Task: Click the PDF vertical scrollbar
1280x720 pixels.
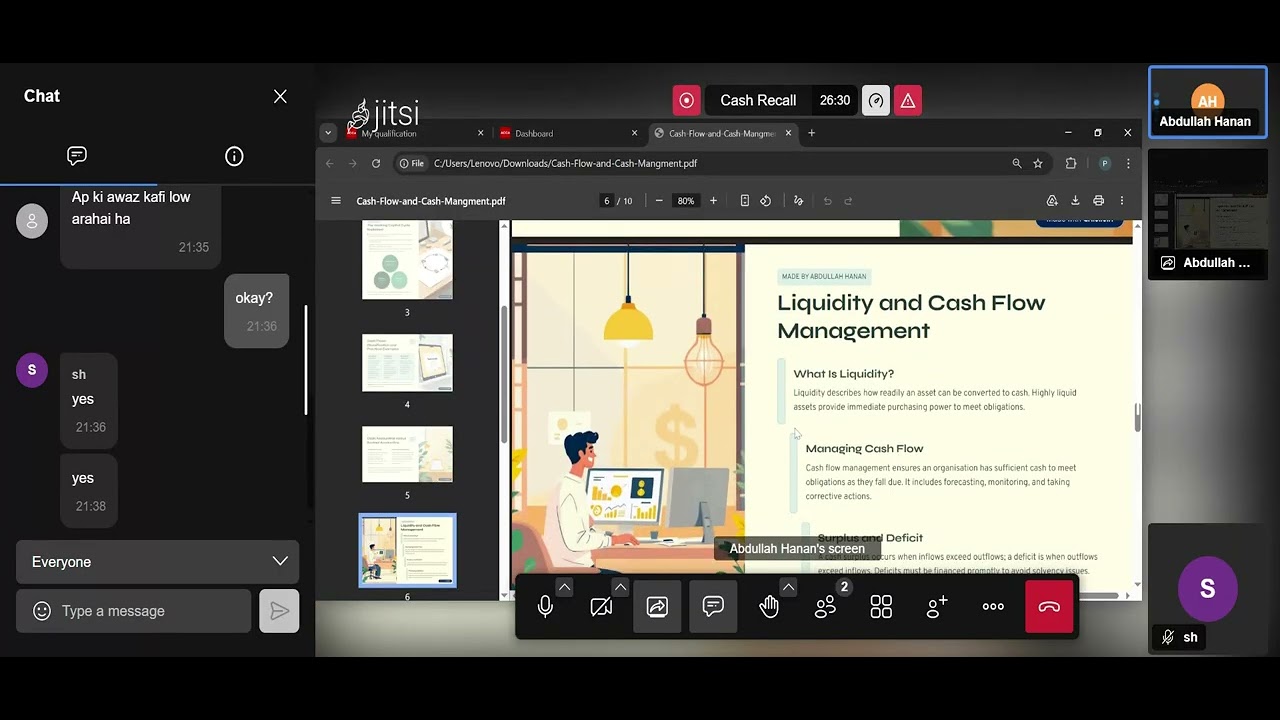Action: [x=1137, y=418]
